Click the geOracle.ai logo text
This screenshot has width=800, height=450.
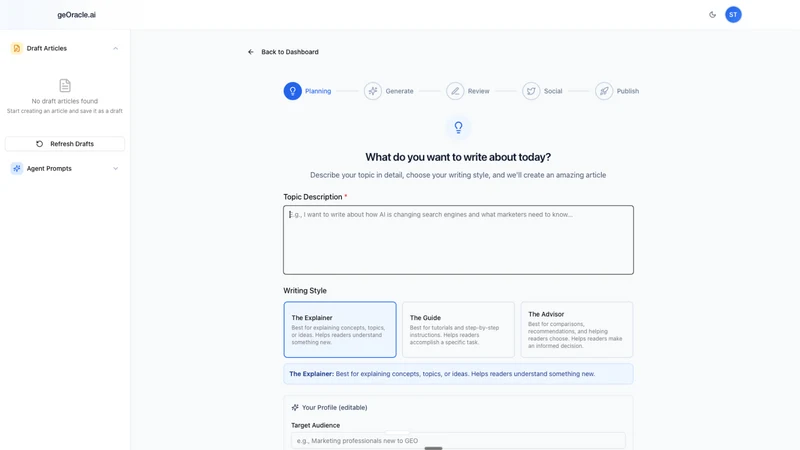pos(77,15)
